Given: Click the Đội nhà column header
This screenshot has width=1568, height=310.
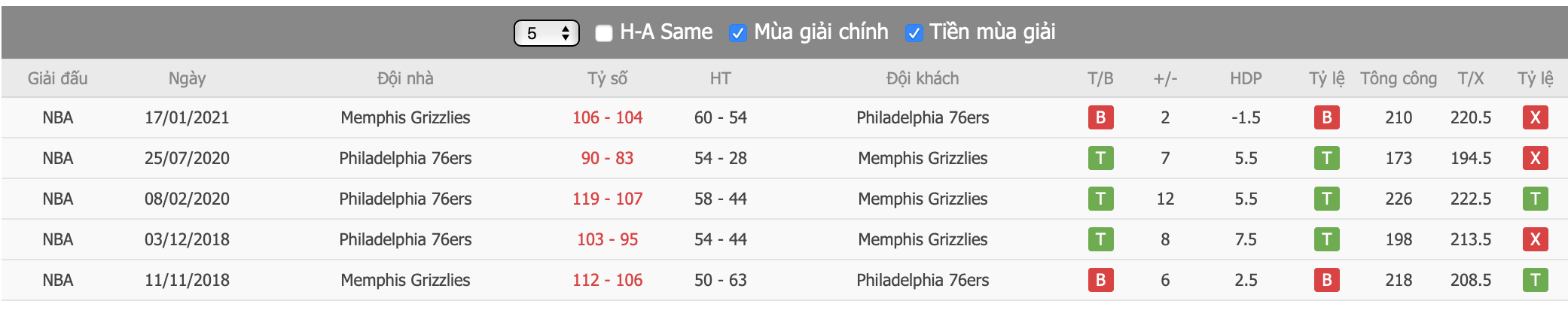Looking at the screenshot, I should click(405, 78).
